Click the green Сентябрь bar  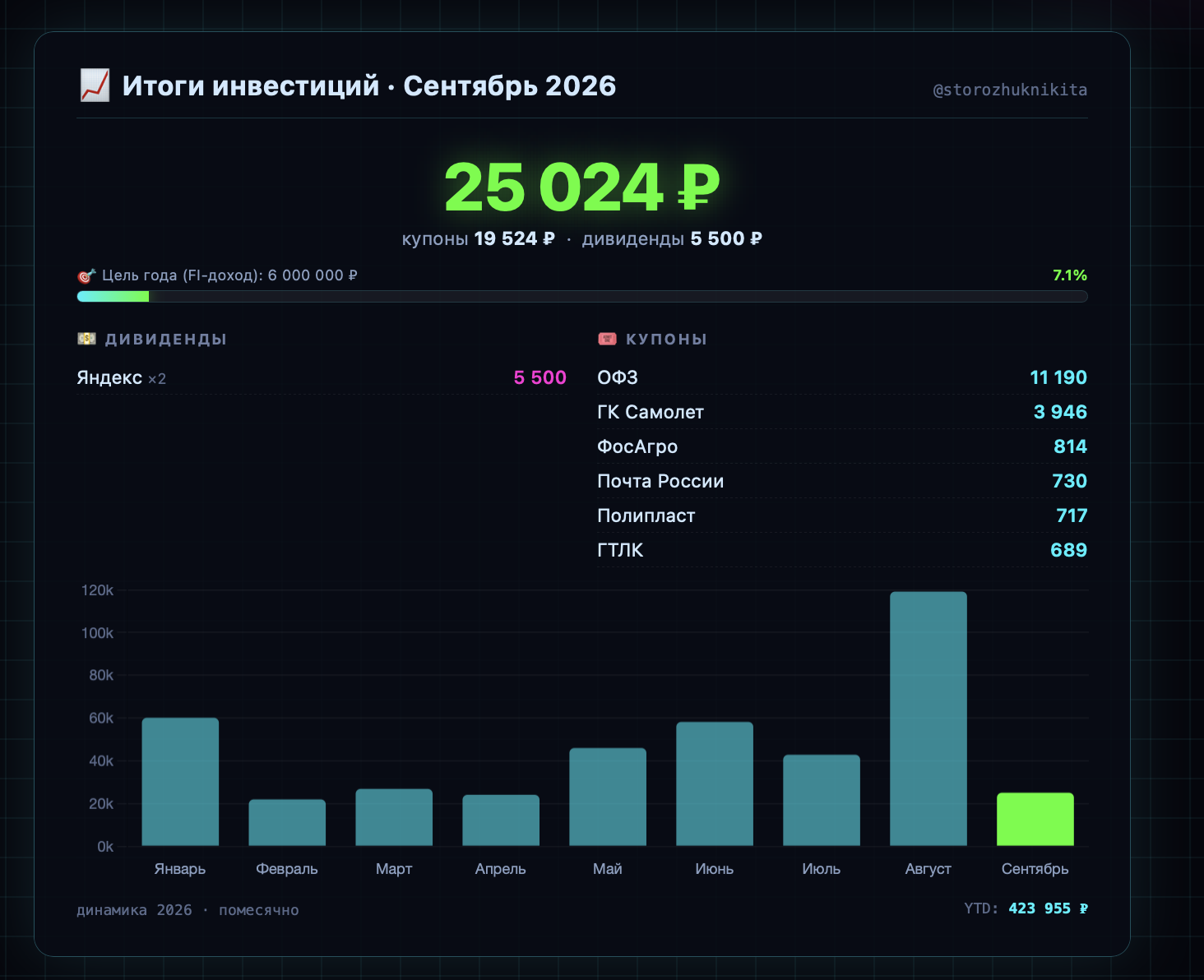point(1035,819)
